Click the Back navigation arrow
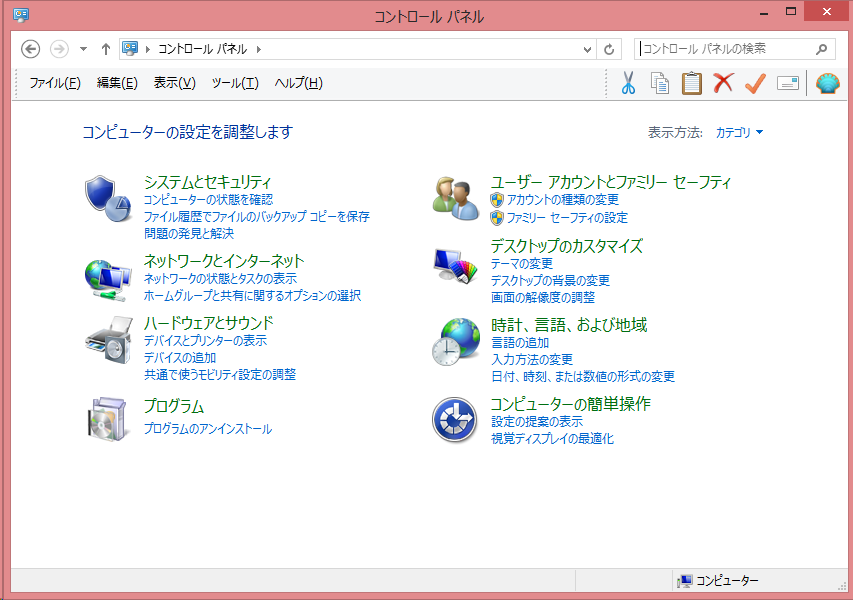This screenshot has width=853, height=600. tap(30, 49)
